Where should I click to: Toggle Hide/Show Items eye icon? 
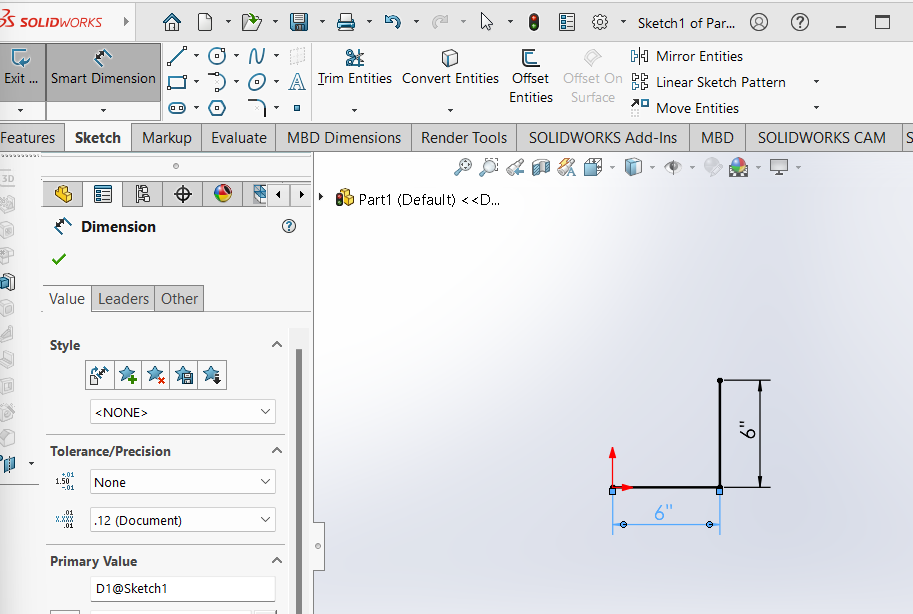(x=673, y=167)
